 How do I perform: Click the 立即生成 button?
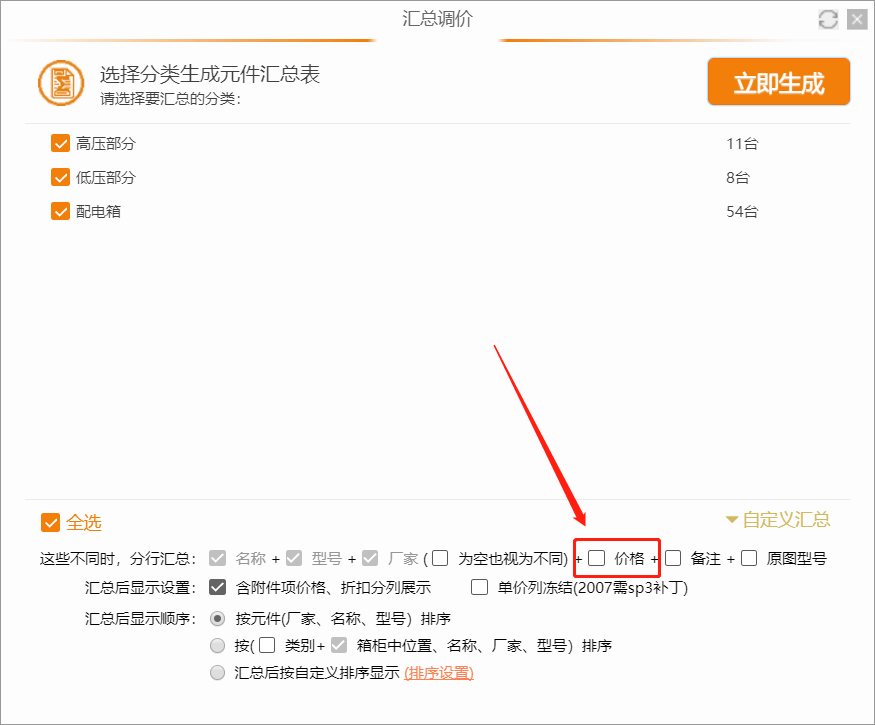[x=778, y=81]
